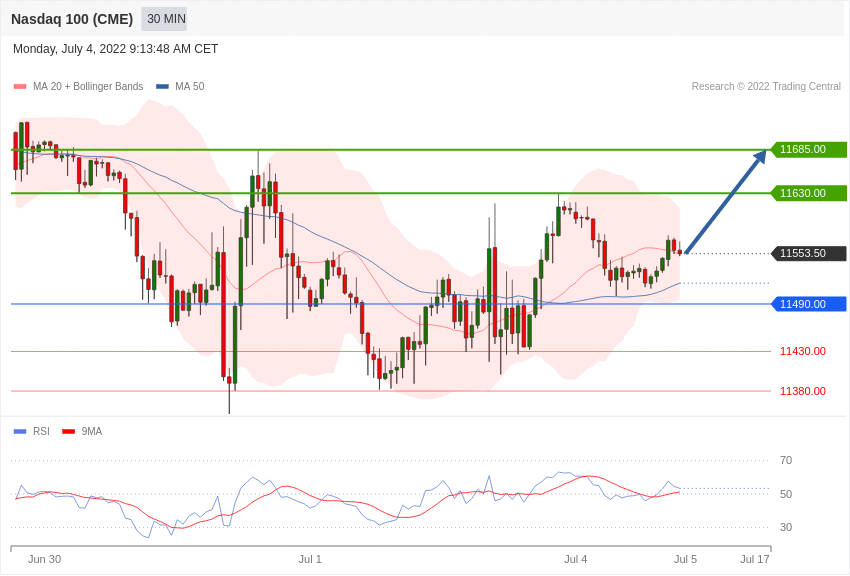Screen dimensions: 850x576
Task: Click the RSI 50 level label
Action: [x=786, y=494]
